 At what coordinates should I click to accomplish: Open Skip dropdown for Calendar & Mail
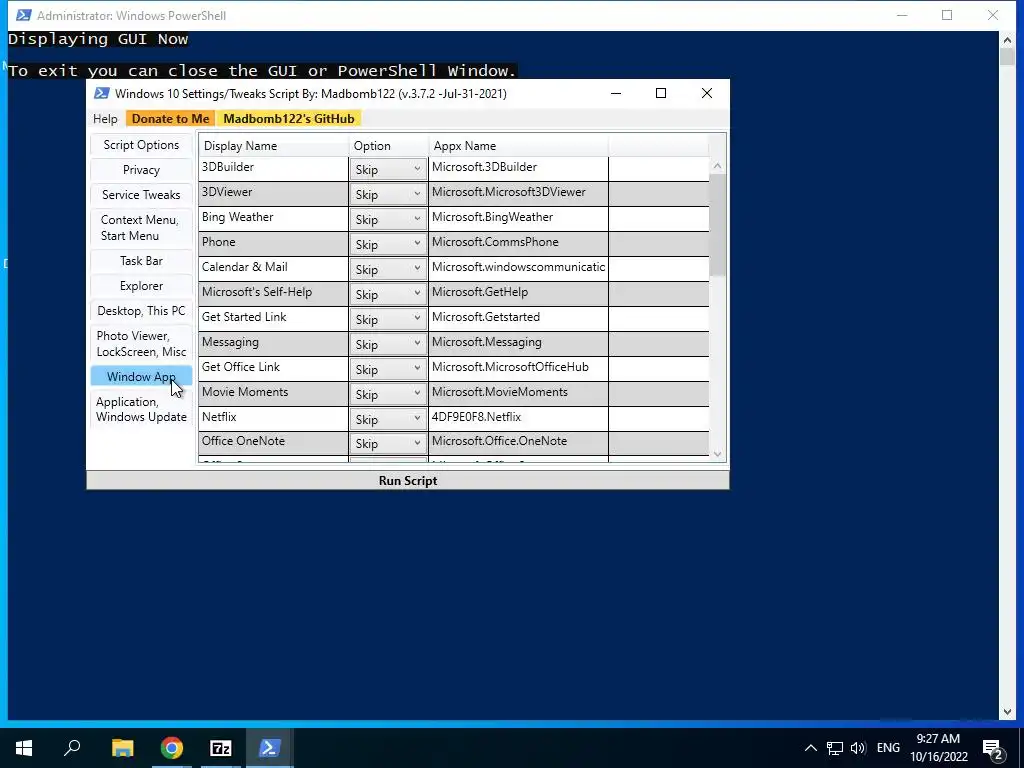[x=388, y=270]
